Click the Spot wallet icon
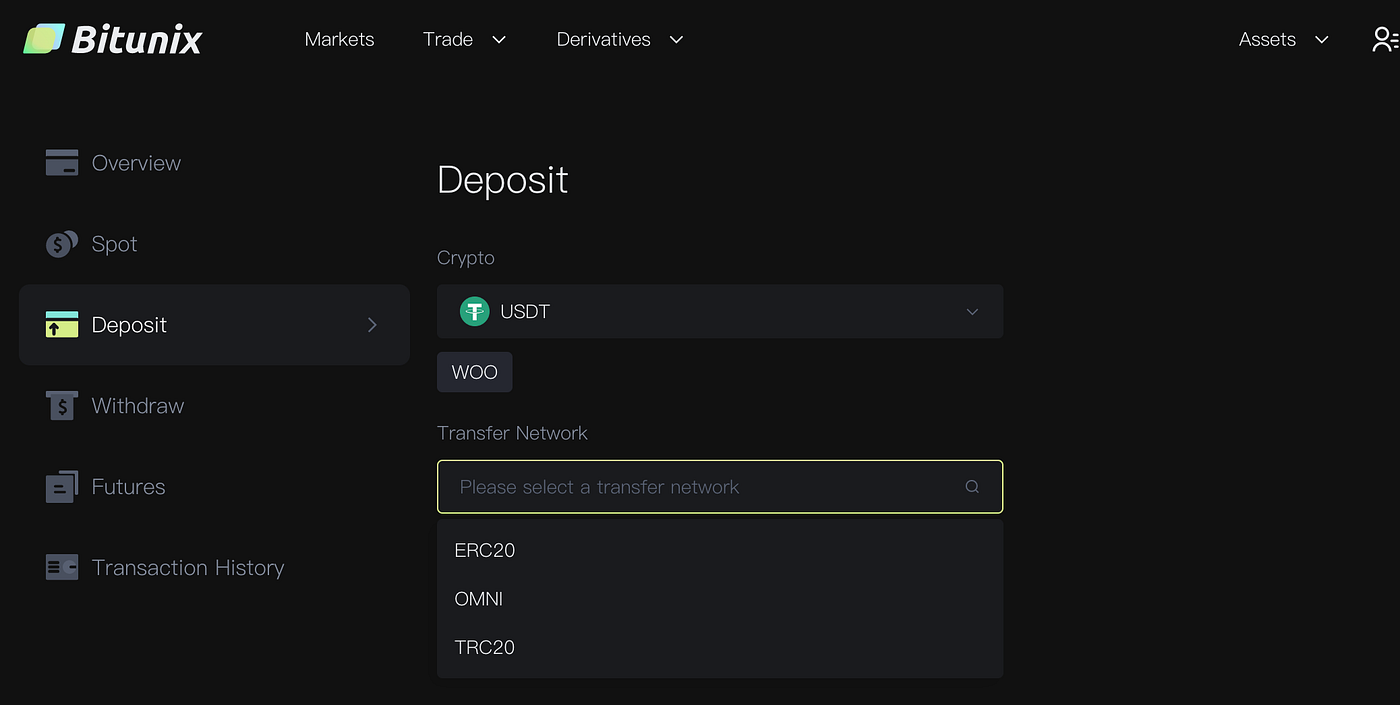 point(61,243)
